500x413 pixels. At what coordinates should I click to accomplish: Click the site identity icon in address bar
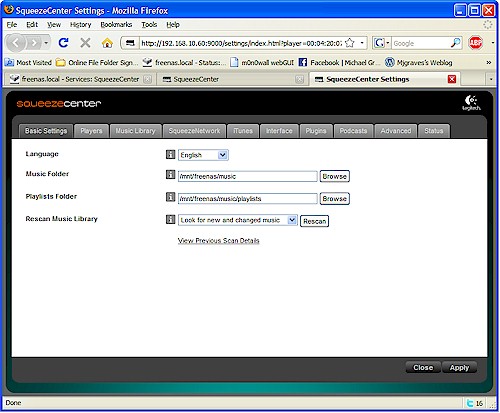point(130,43)
